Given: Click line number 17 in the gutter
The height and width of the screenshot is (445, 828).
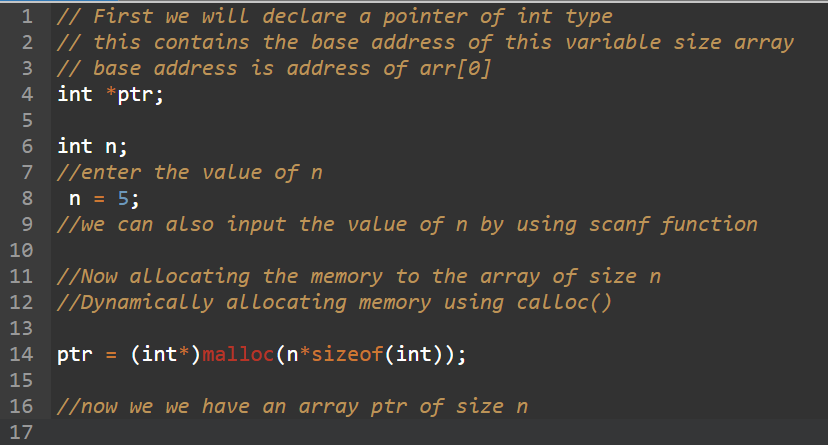Looking at the screenshot, I should pyautogui.click(x=21, y=432).
